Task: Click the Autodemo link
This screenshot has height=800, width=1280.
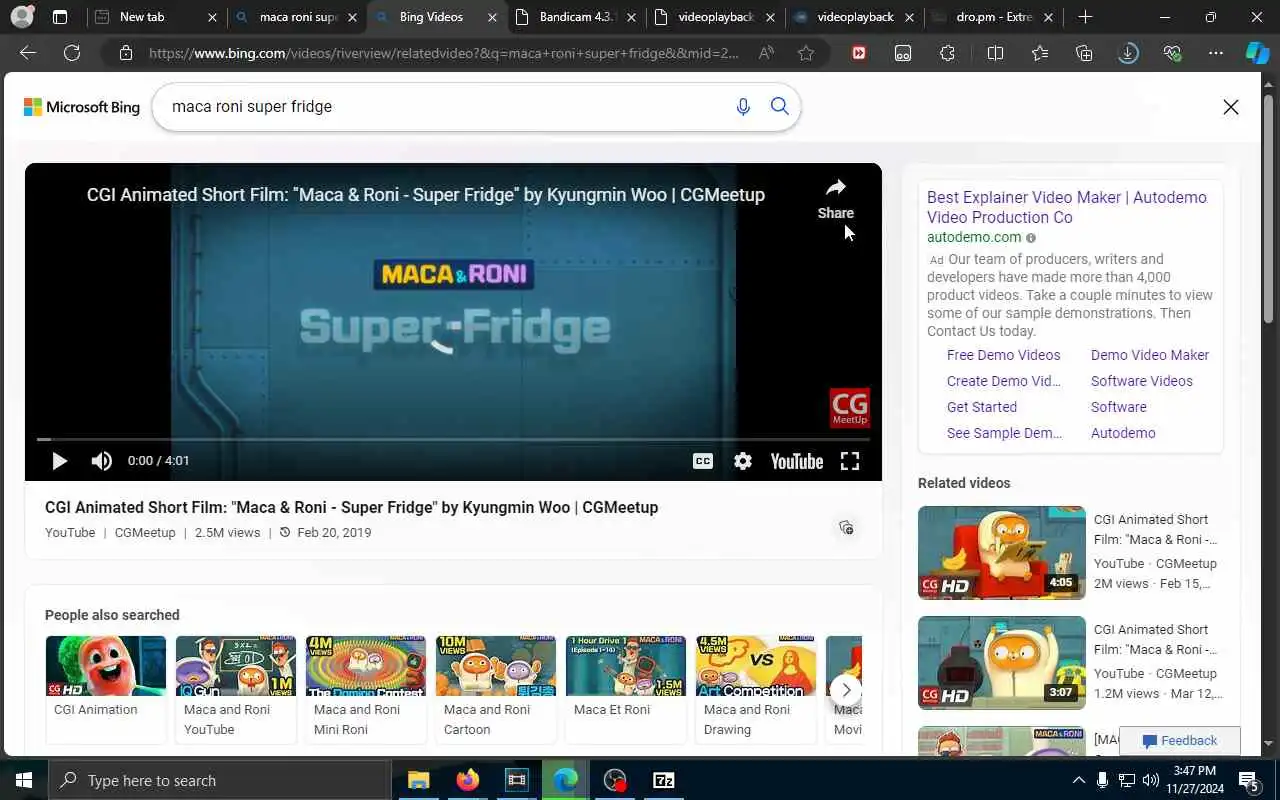Action: point(1123,433)
